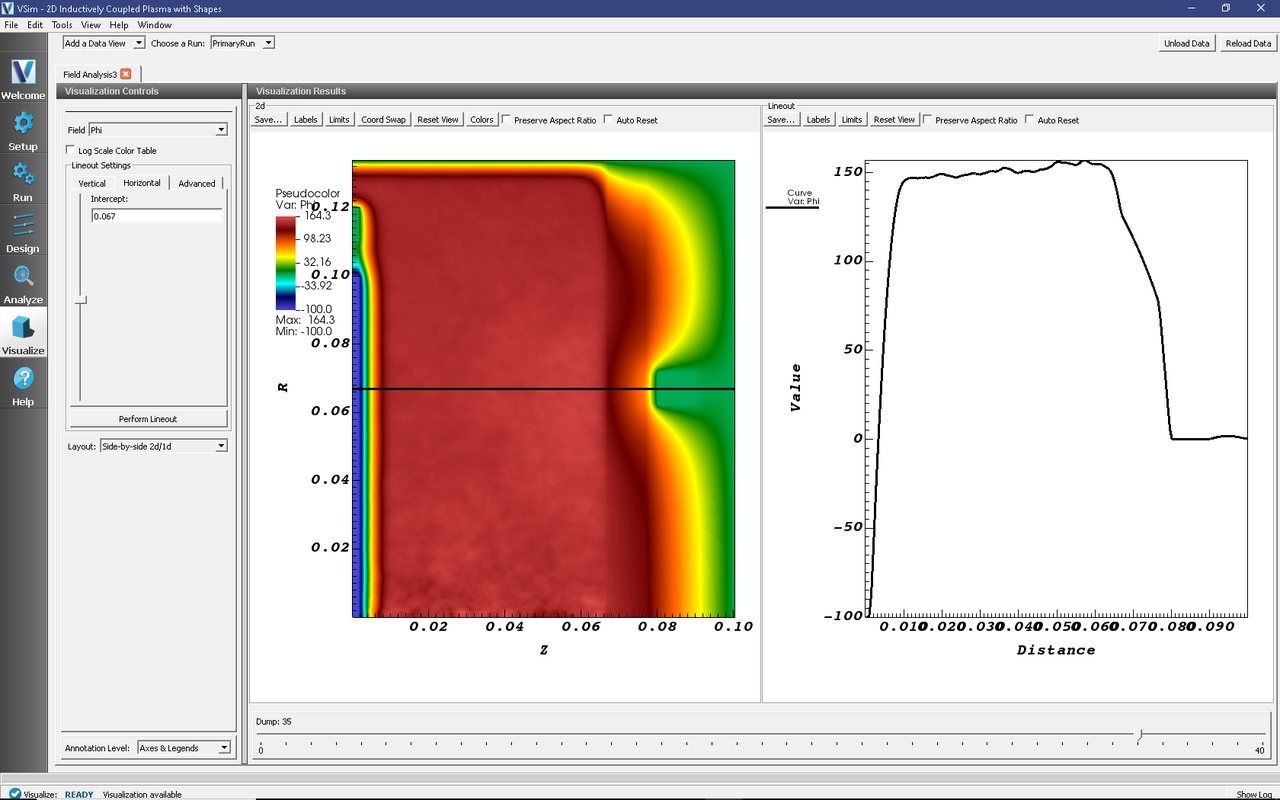Click the Unload Data button

[x=1187, y=43]
